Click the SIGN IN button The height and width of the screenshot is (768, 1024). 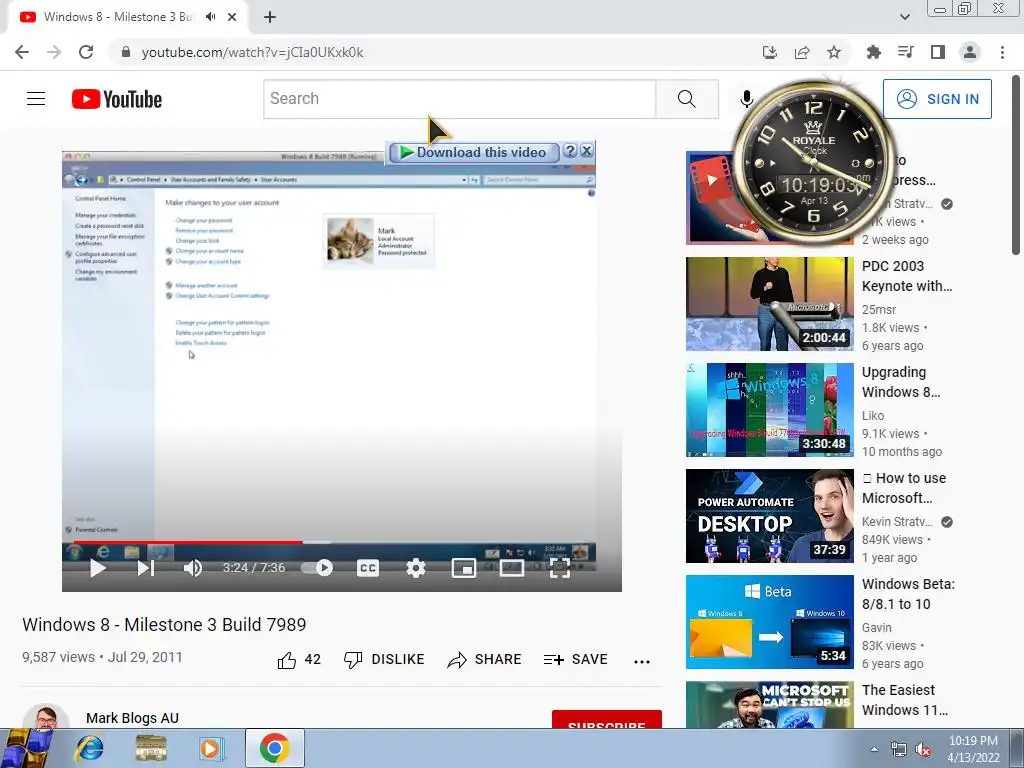pyautogui.click(x=937, y=99)
